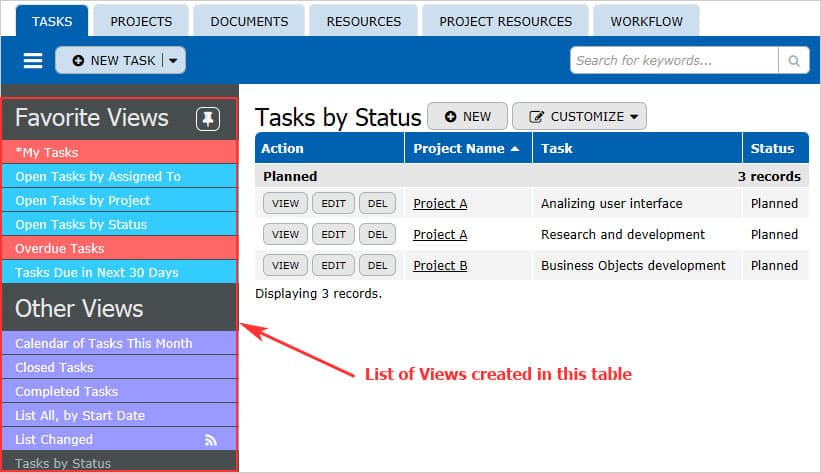Expand the New Task dropdown arrow
Screen dimensions: 821x473
point(173,61)
